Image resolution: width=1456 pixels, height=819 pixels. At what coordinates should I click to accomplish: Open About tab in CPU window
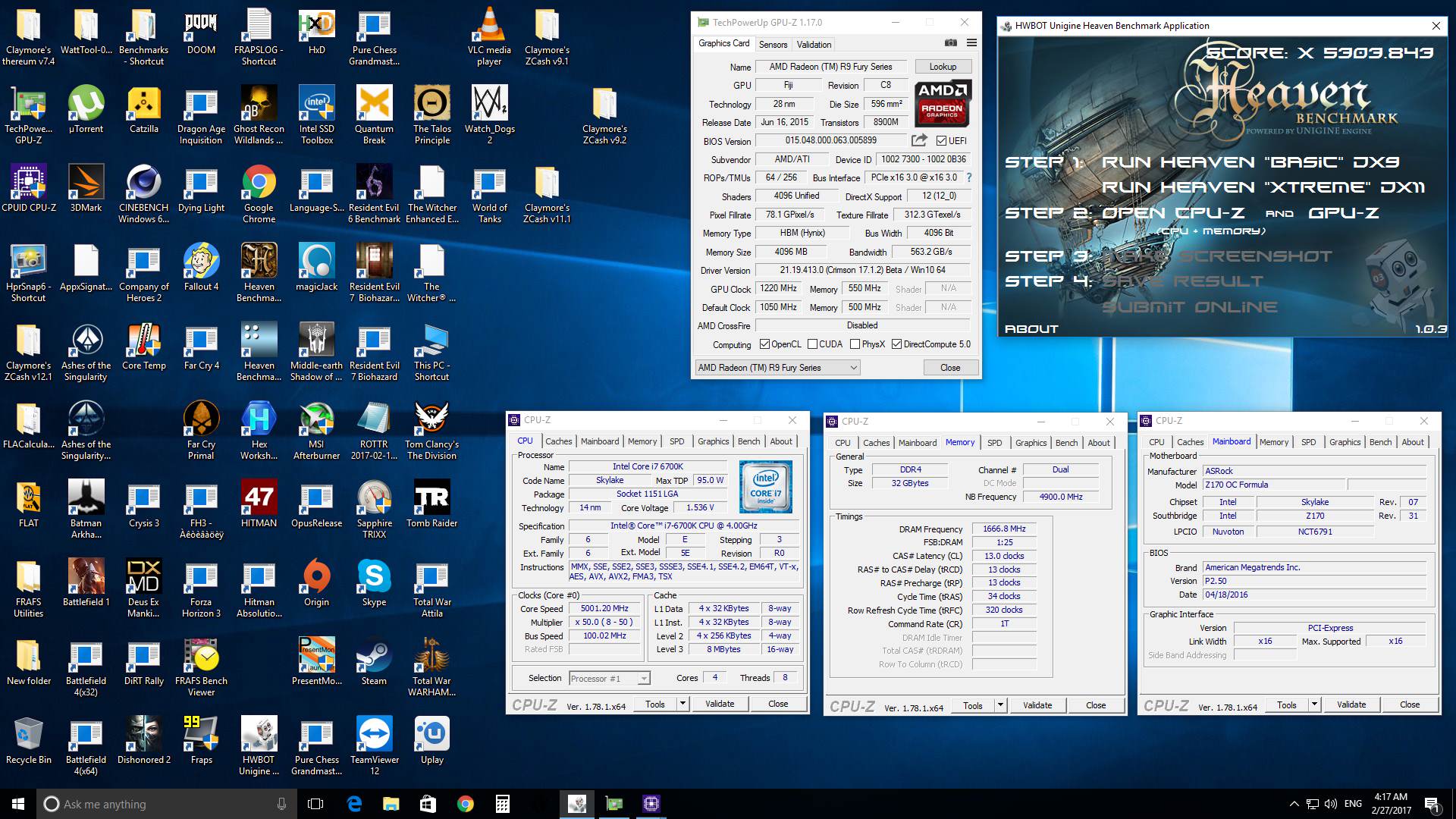[781, 441]
